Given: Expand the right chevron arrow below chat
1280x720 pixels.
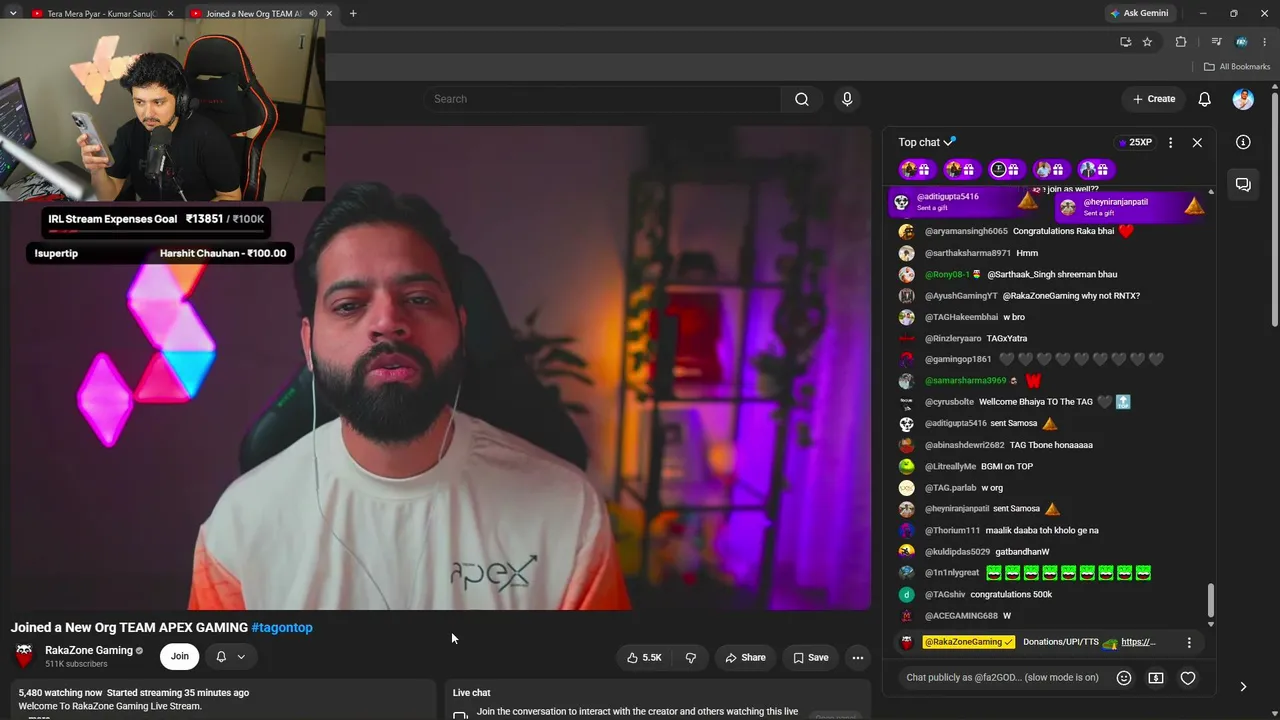Looking at the screenshot, I should [1243, 687].
